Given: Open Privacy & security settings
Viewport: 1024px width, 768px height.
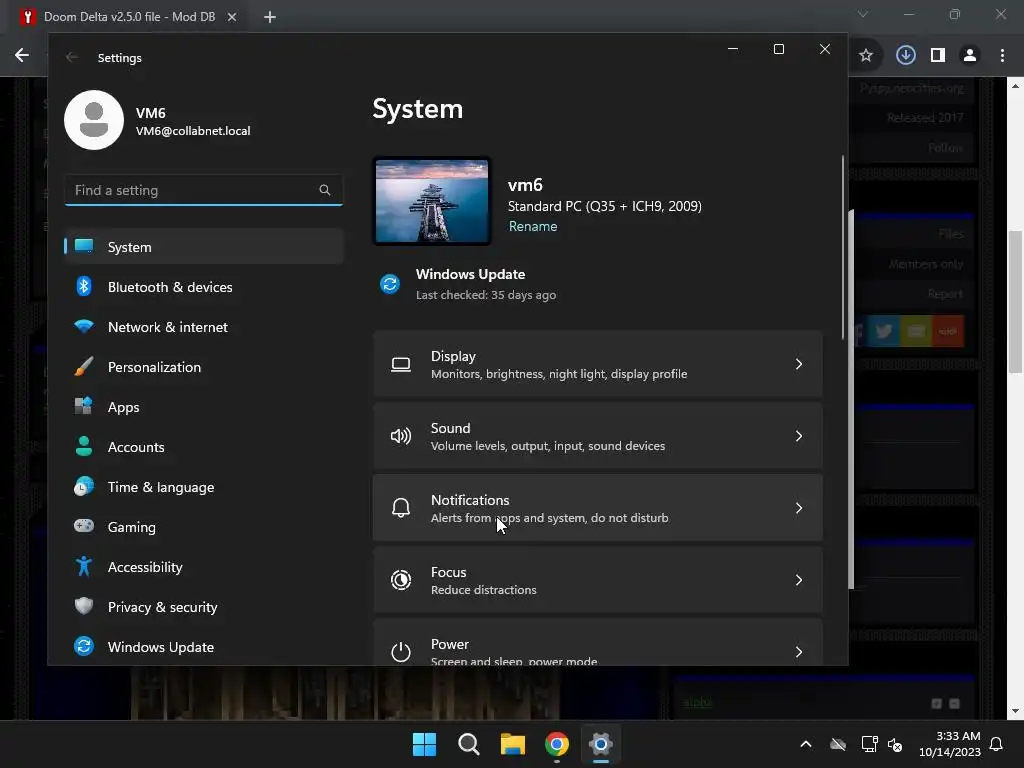Looking at the screenshot, I should [204, 606].
